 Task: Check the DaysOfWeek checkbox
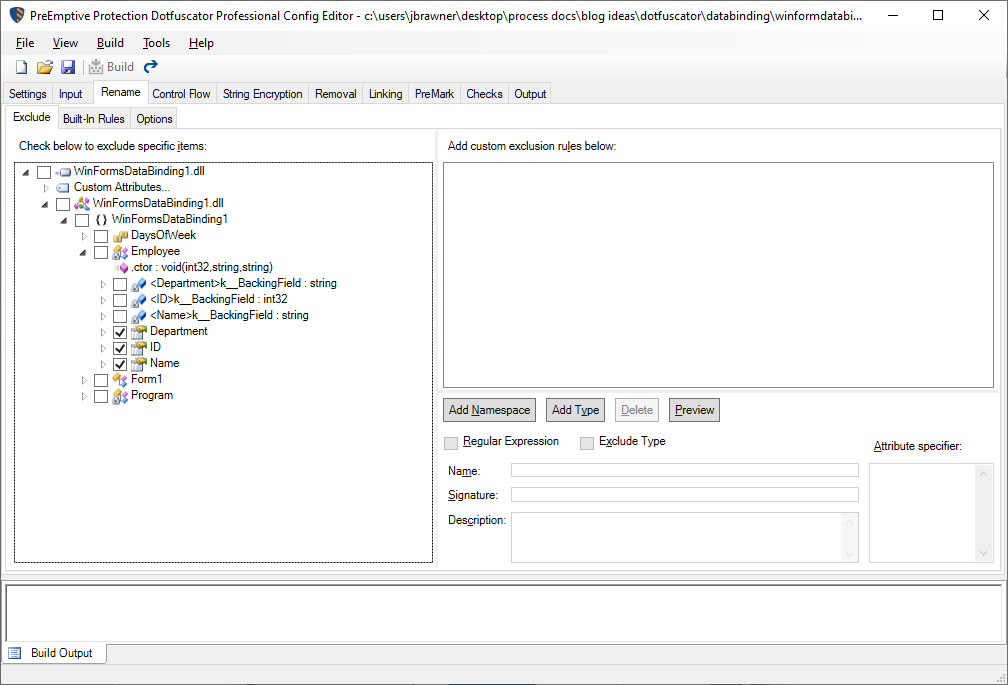pos(101,236)
